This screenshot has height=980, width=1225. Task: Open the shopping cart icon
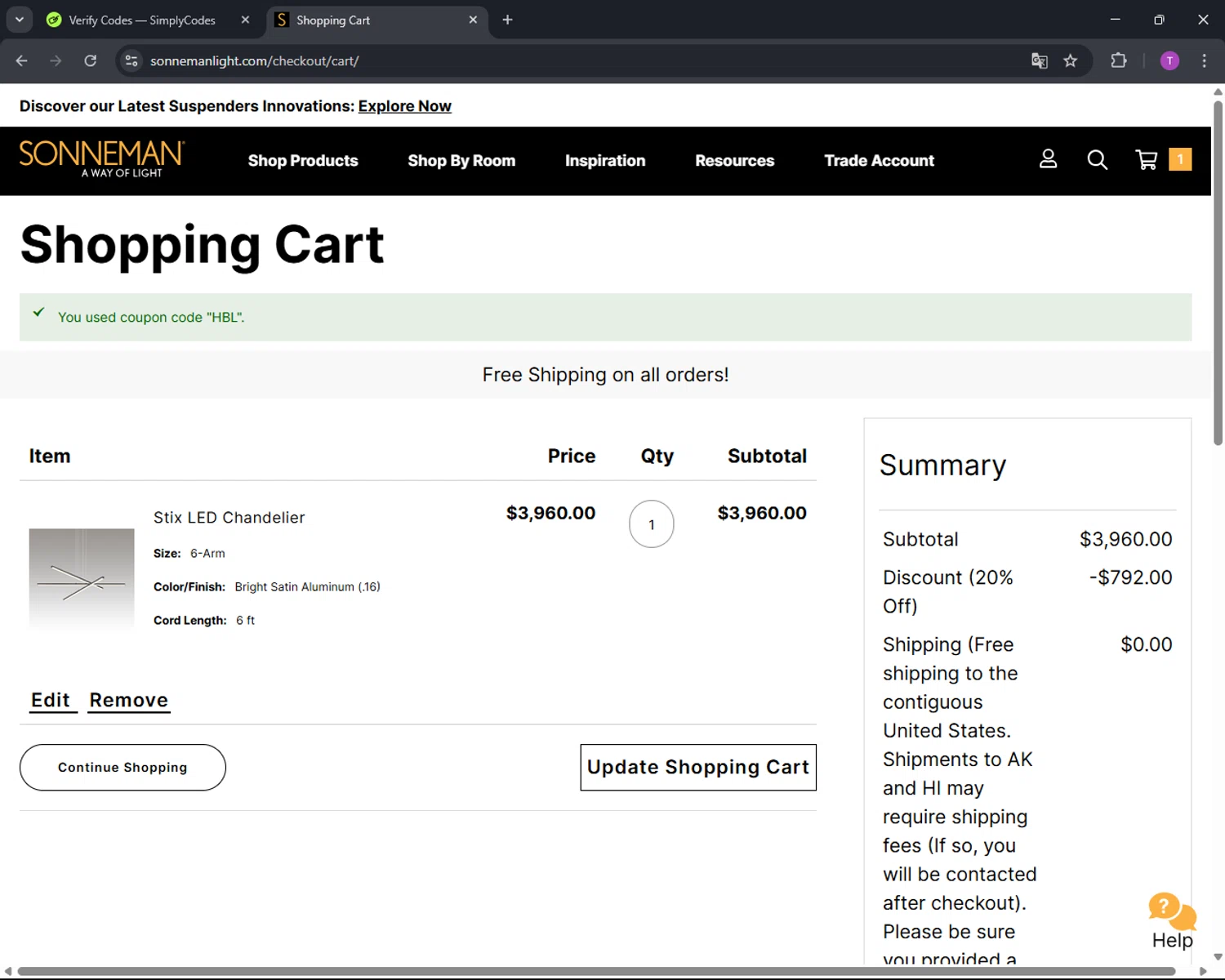click(x=1147, y=160)
